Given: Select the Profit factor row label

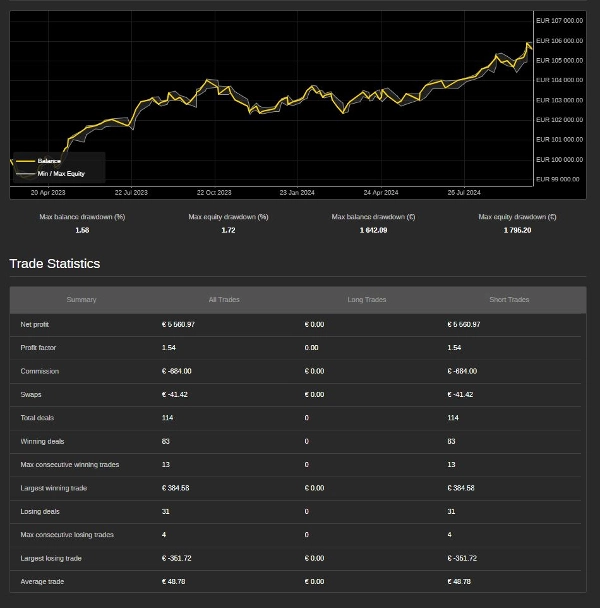Looking at the screenshot, I should (38, 348).
